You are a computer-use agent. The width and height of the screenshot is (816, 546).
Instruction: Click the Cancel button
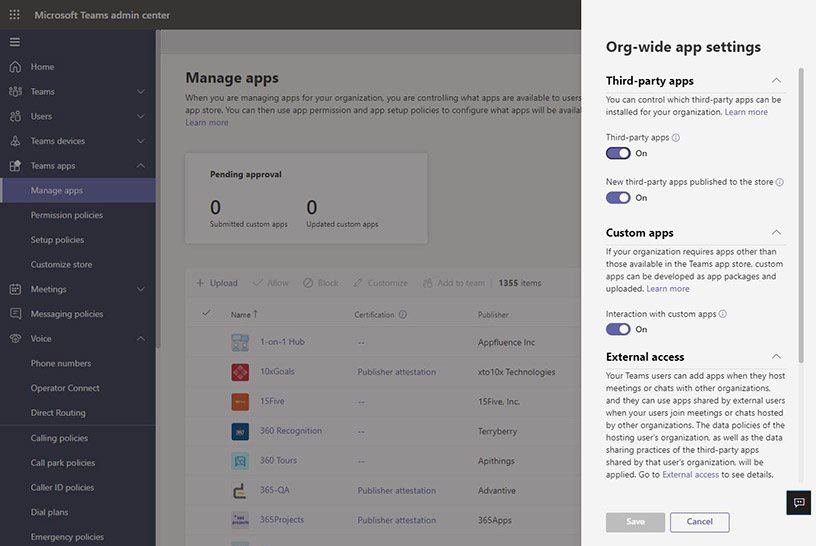pos(699,522)
